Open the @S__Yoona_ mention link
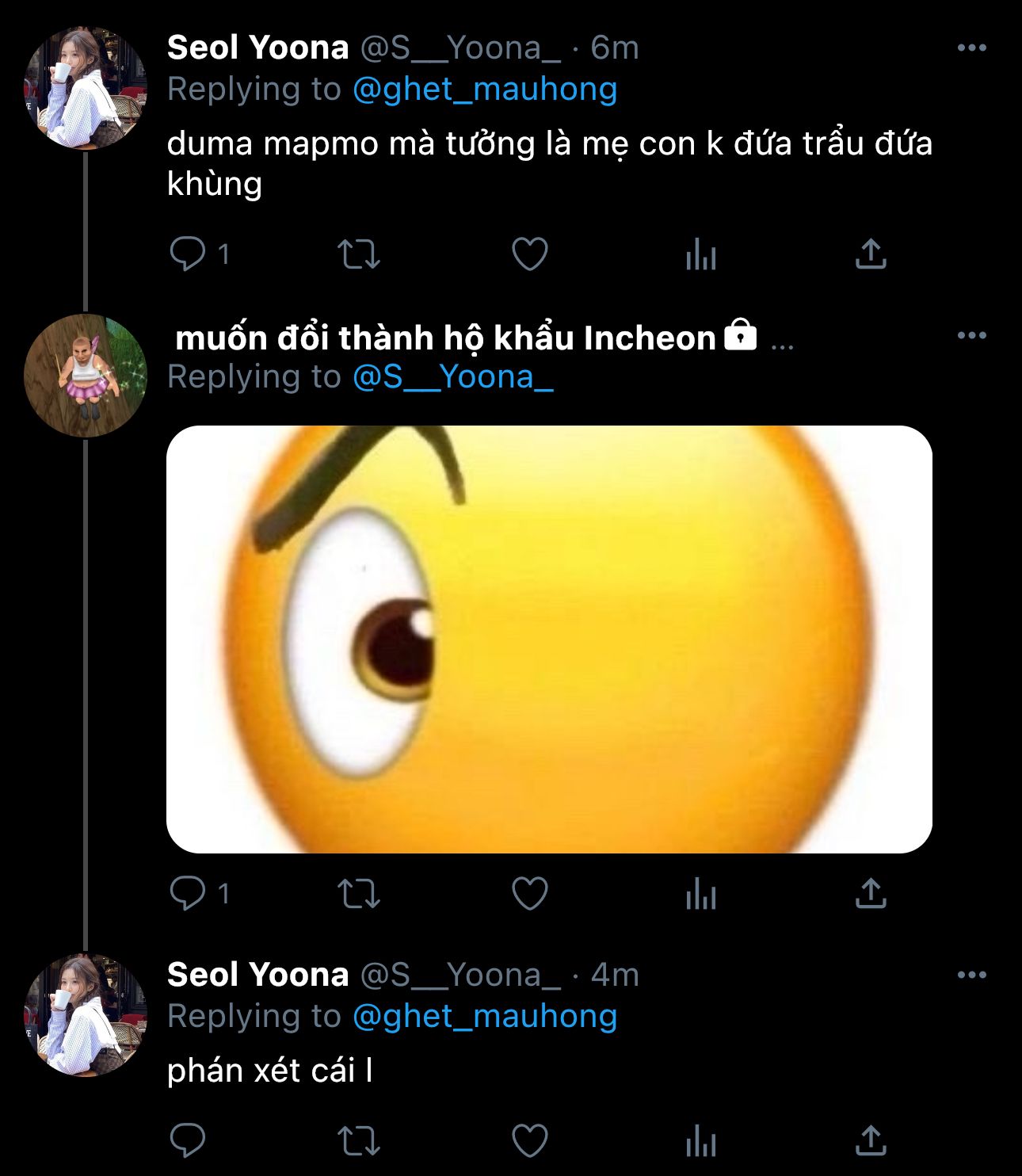1022x1176 pixels. 452,377
